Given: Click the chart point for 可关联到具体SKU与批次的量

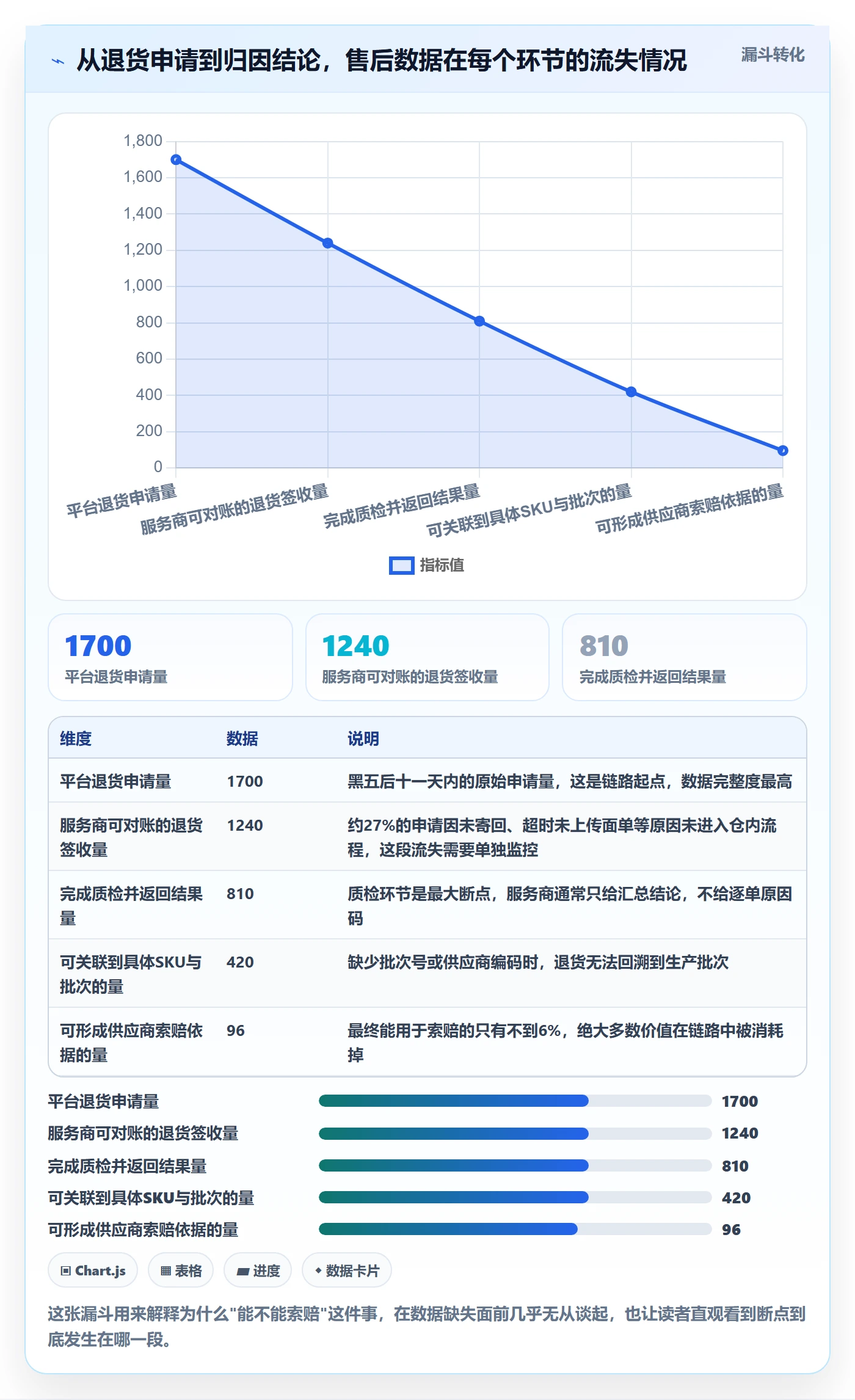Looking at the screenshot, I should (x=631, y=392).
